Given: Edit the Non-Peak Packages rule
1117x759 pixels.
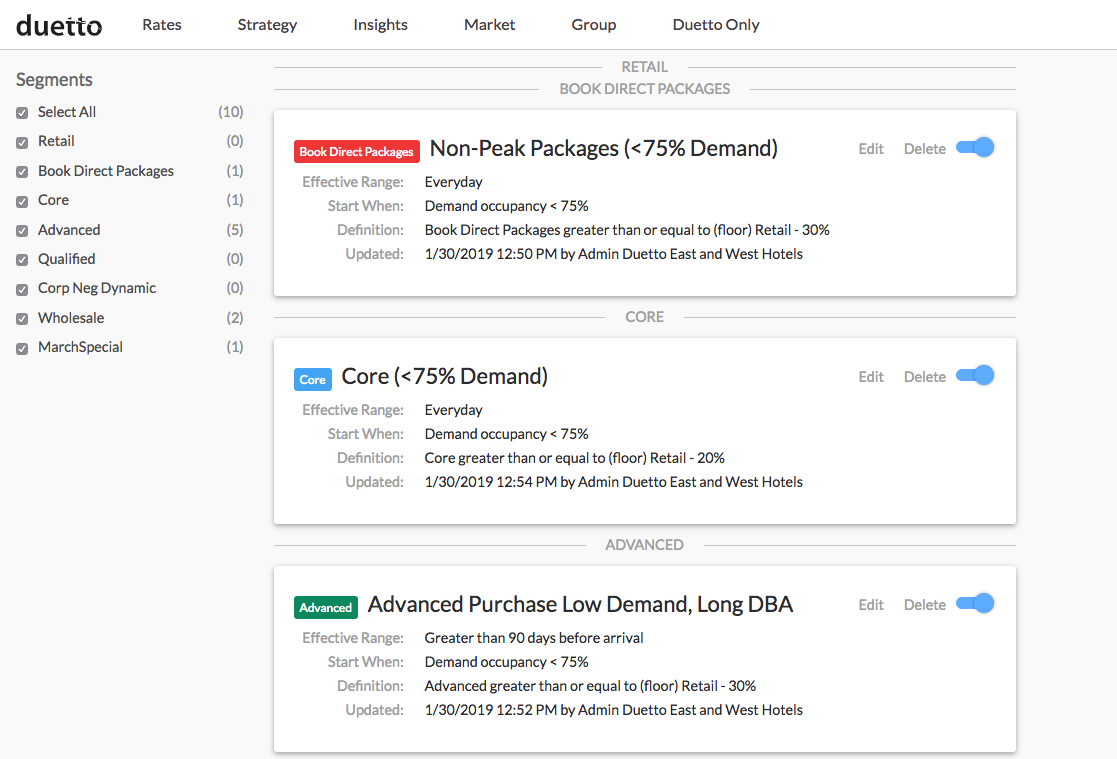Looking at the screenshot, I should pos(871,149).
